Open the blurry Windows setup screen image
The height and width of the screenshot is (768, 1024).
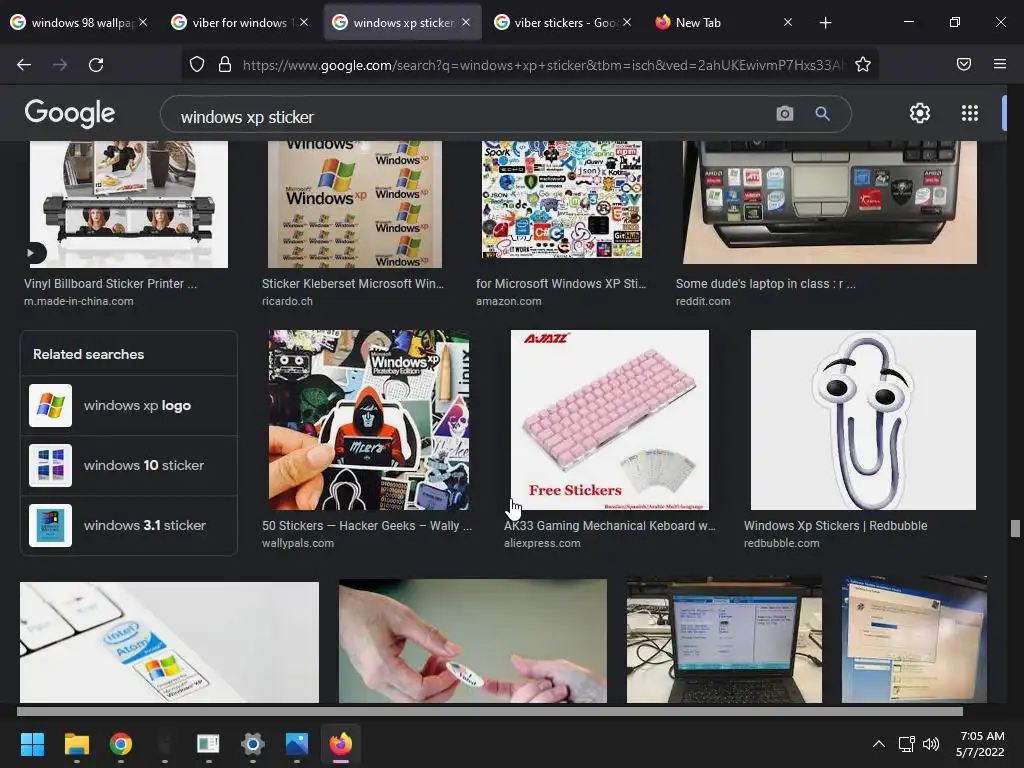click(914, 639)
